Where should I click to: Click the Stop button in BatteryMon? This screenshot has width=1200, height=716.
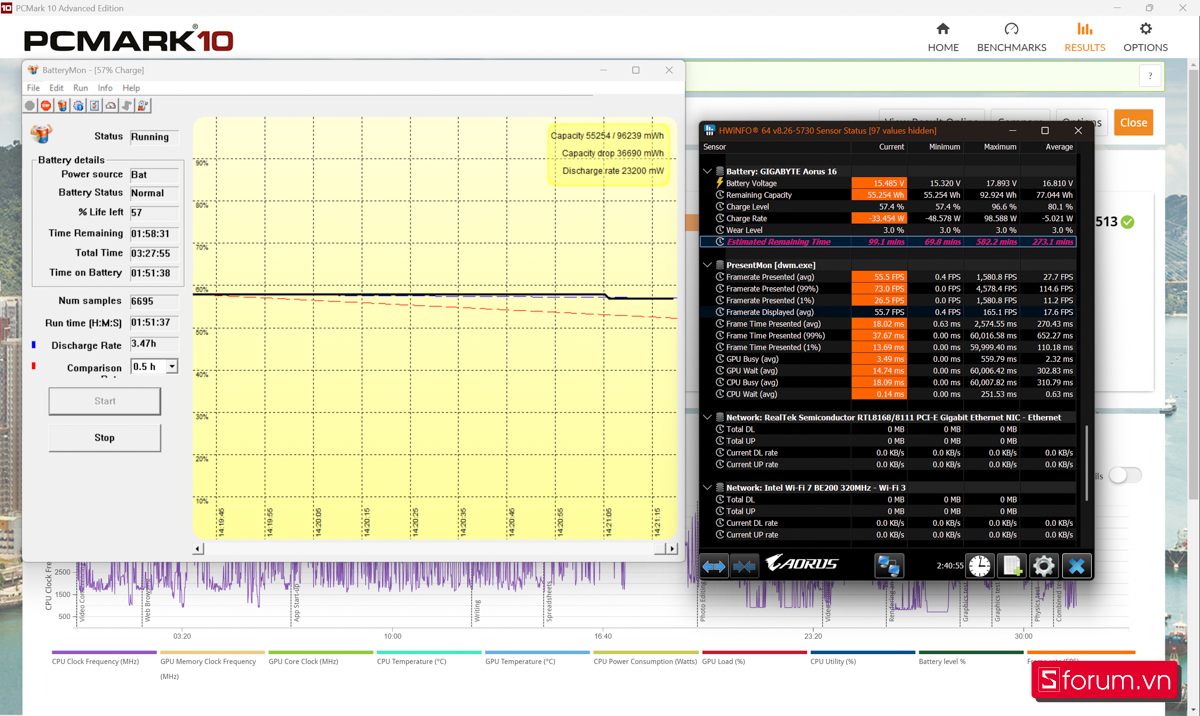coord(105,438)
